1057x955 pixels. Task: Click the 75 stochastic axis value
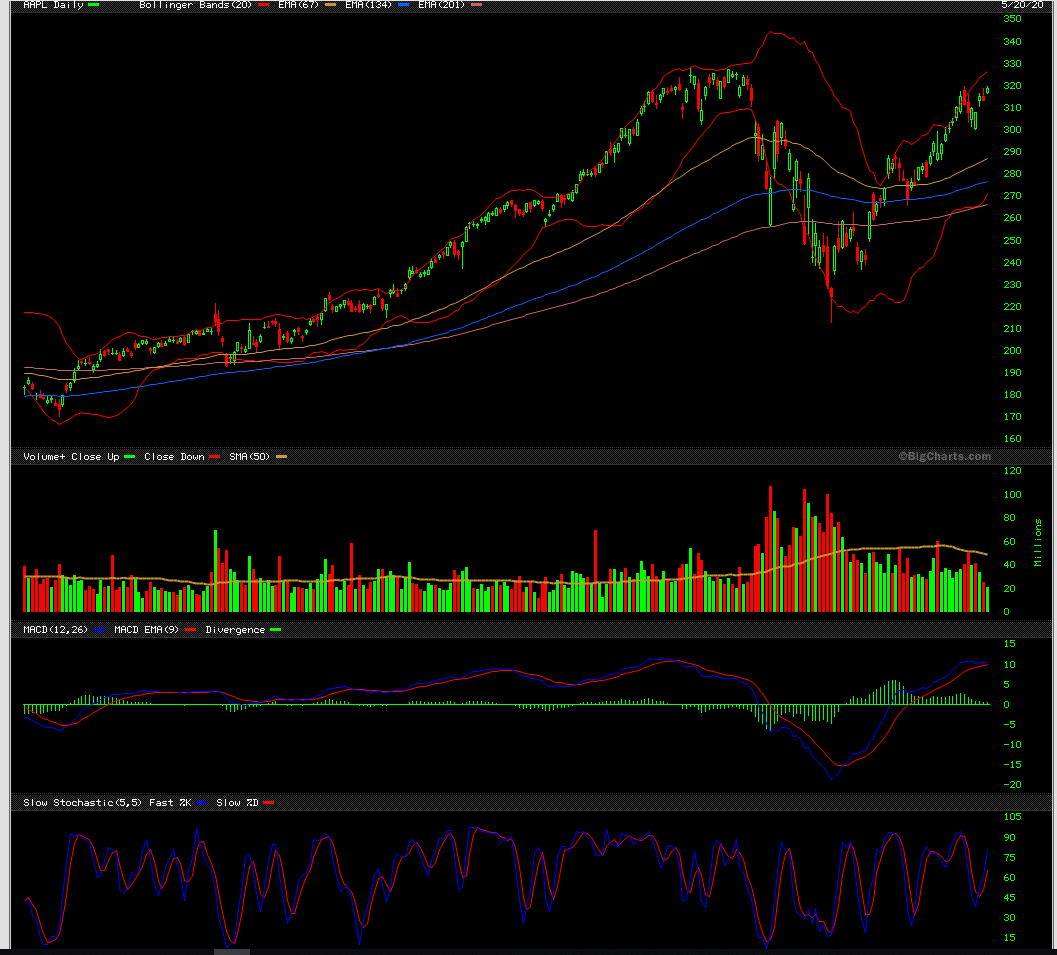[x=1009, y=857]
